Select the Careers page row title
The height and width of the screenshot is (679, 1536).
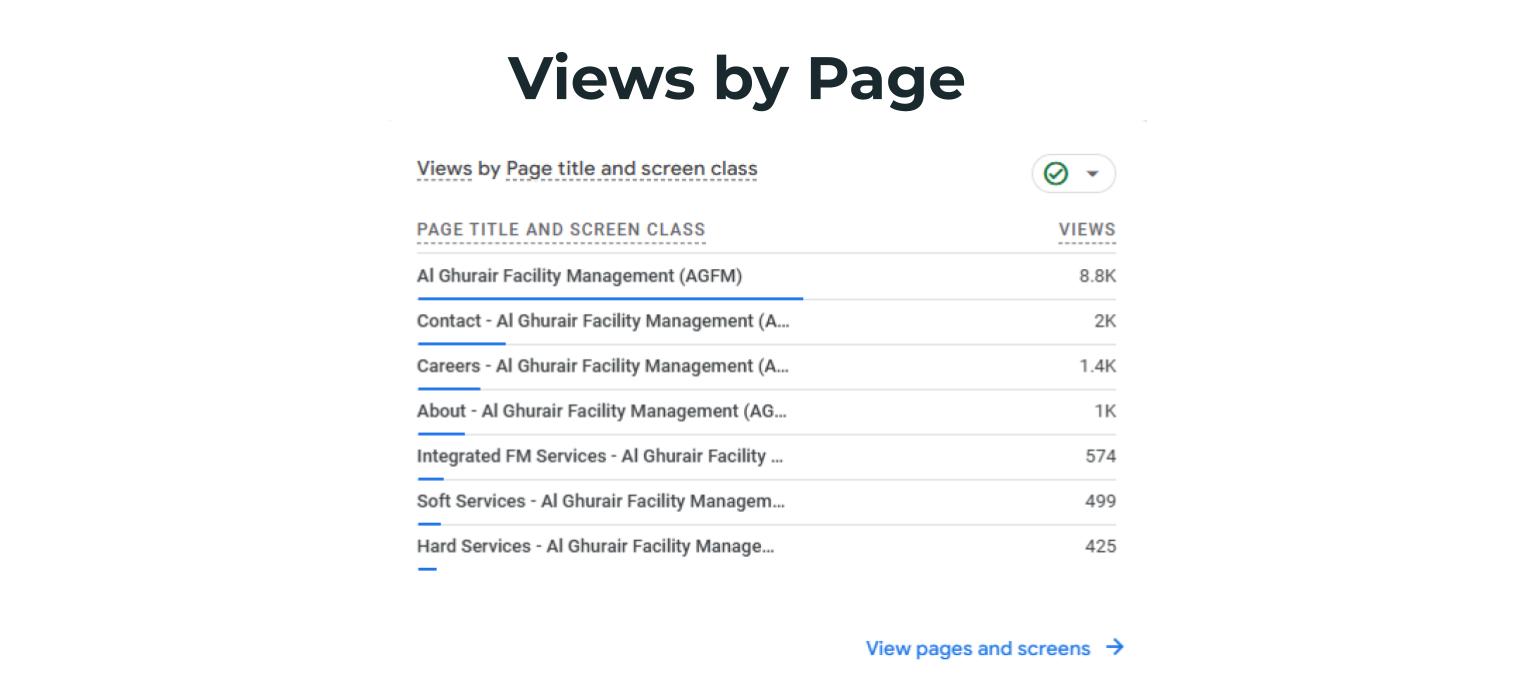pos(602,366)
